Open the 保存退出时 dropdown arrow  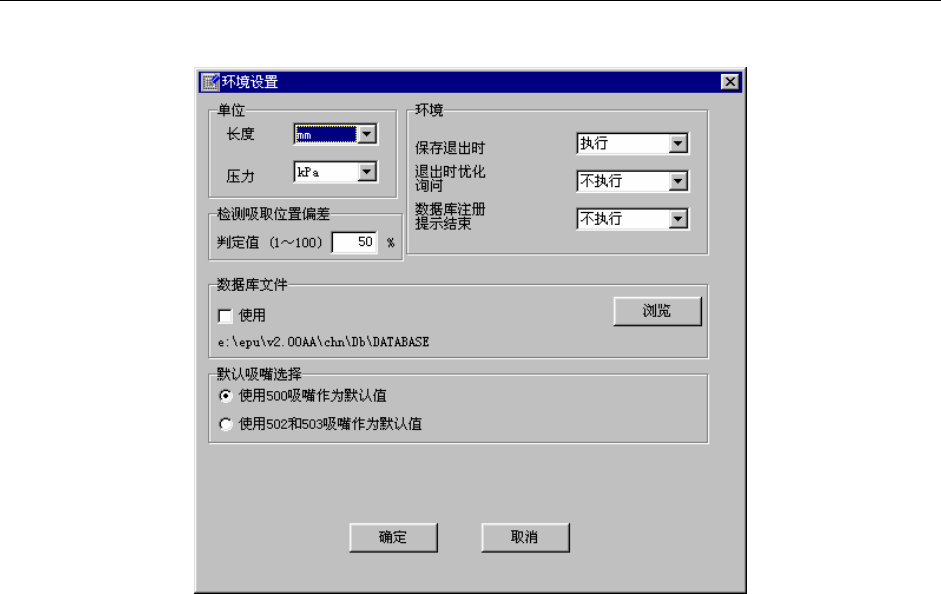click(678, 143)
